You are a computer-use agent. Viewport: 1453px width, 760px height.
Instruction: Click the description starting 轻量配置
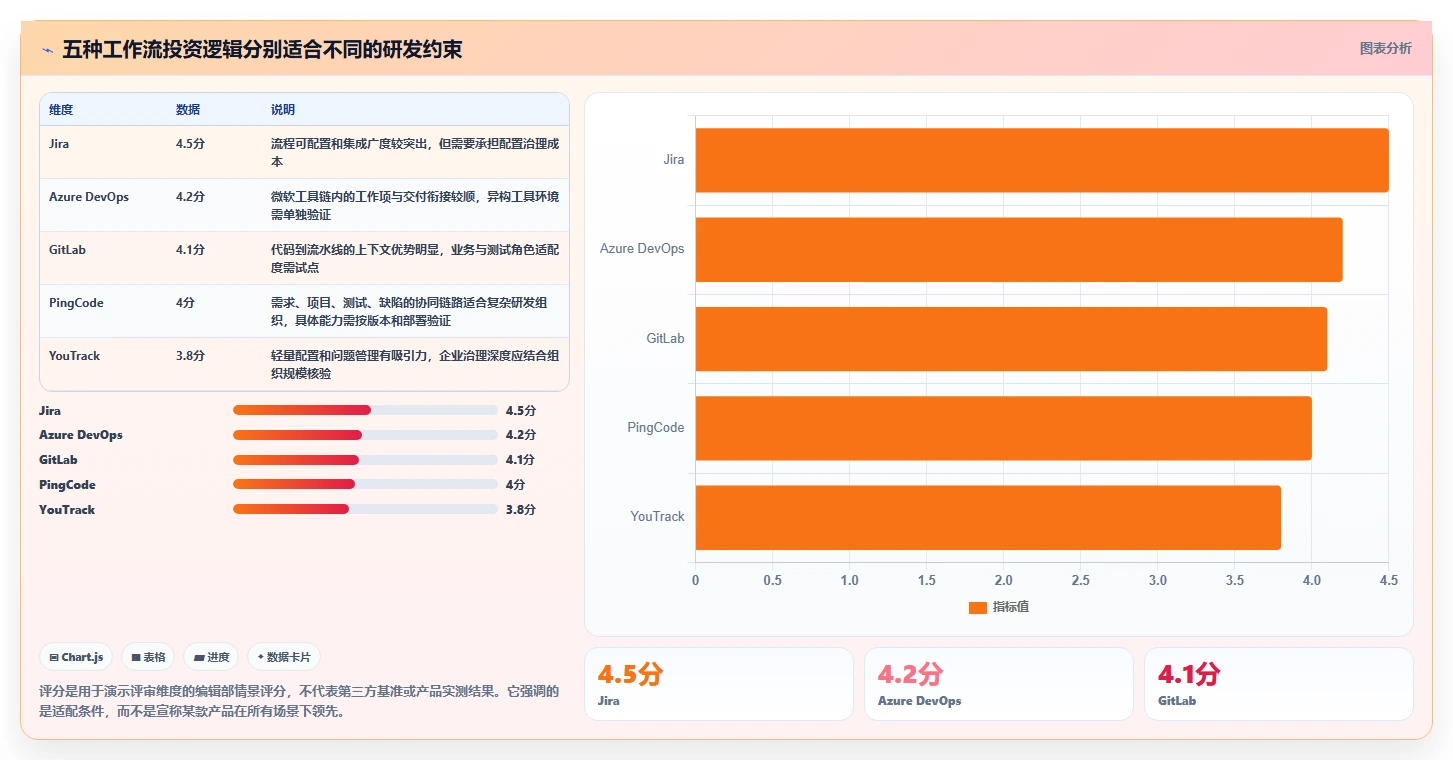tap(415, 365)
